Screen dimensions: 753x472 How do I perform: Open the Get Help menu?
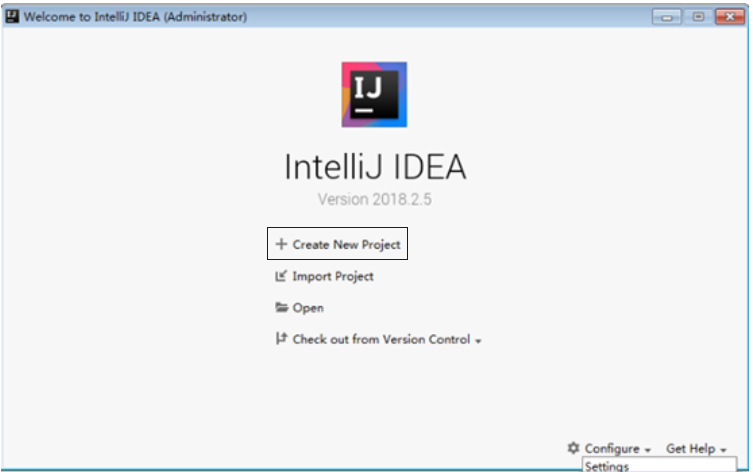click(691, 448)
